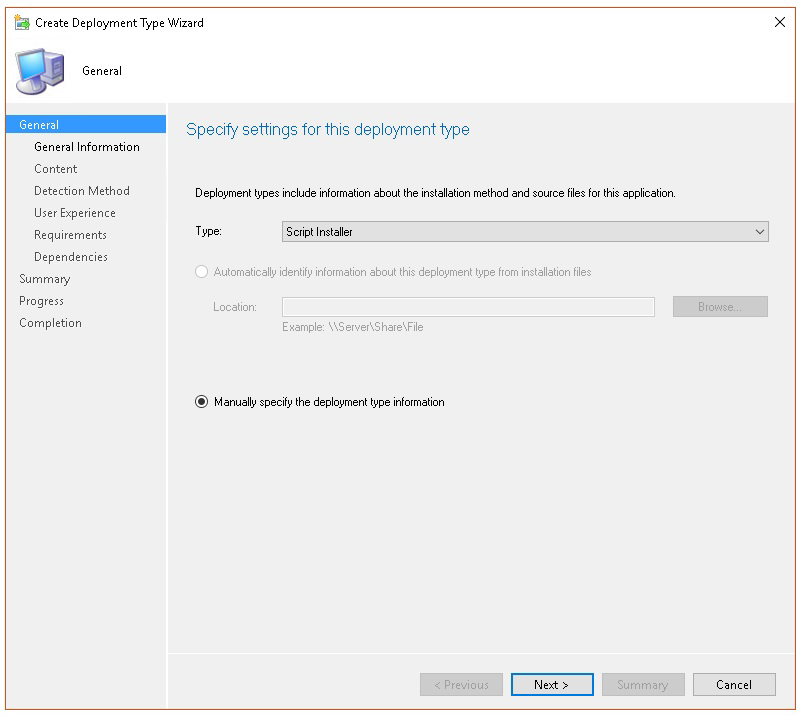Select the Completion step
Viewport: 804px width, 716px height.
[50, 323]
